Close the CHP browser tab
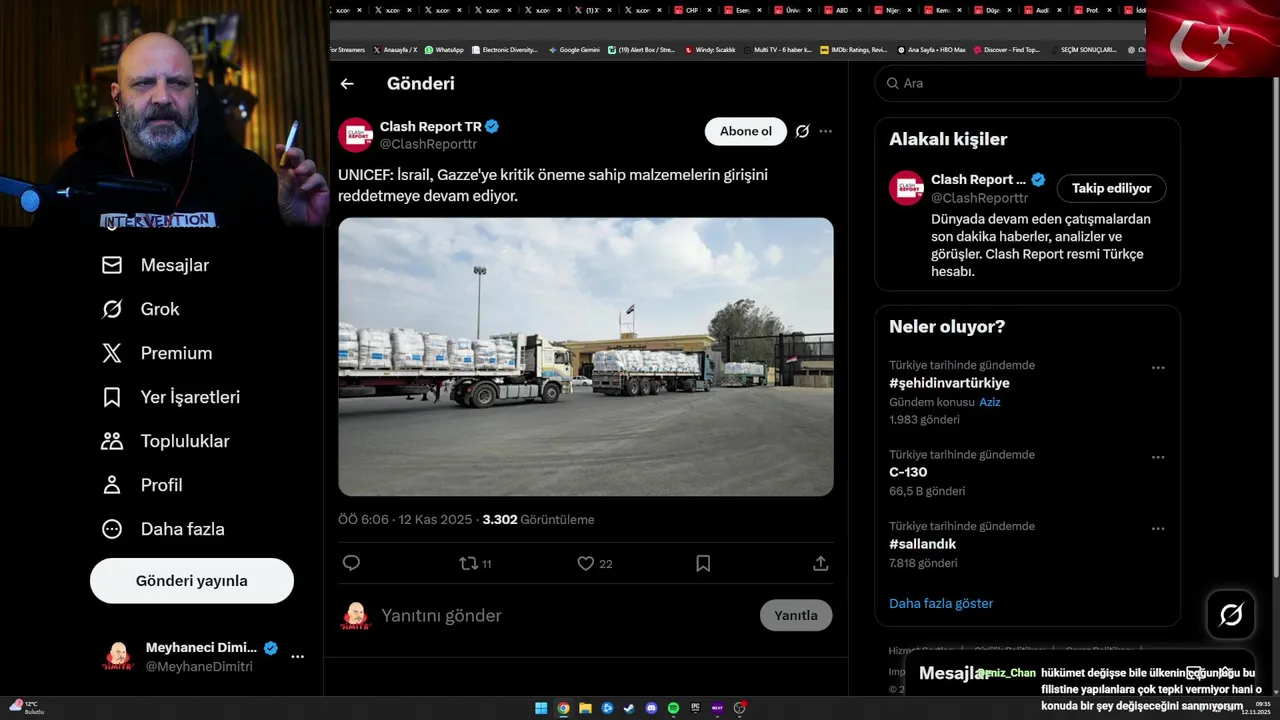 tap(710, 10)
